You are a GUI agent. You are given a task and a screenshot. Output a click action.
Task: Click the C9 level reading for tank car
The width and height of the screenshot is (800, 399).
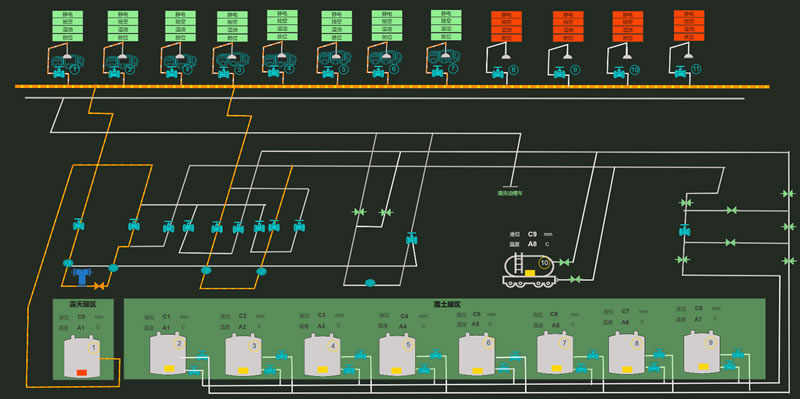(x=533, y=234)
